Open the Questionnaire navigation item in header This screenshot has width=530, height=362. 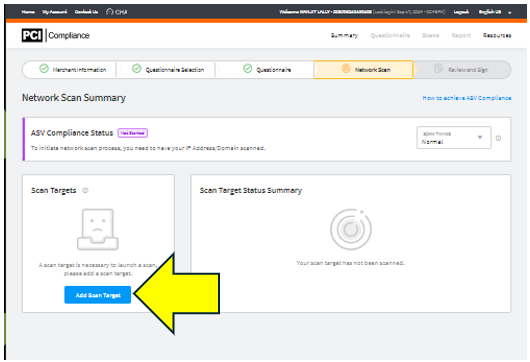pos(390,35)
